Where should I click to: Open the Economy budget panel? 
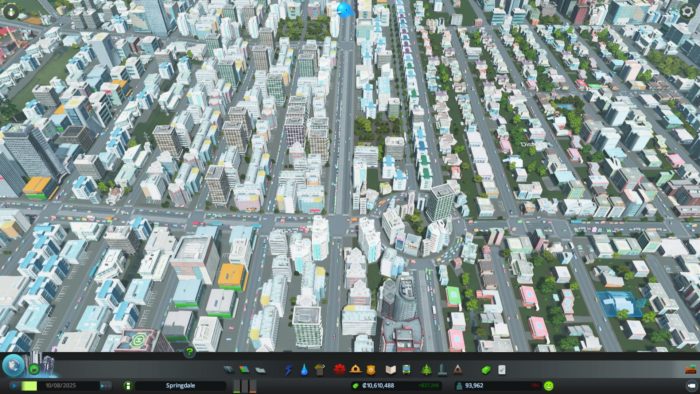point(486,369)
